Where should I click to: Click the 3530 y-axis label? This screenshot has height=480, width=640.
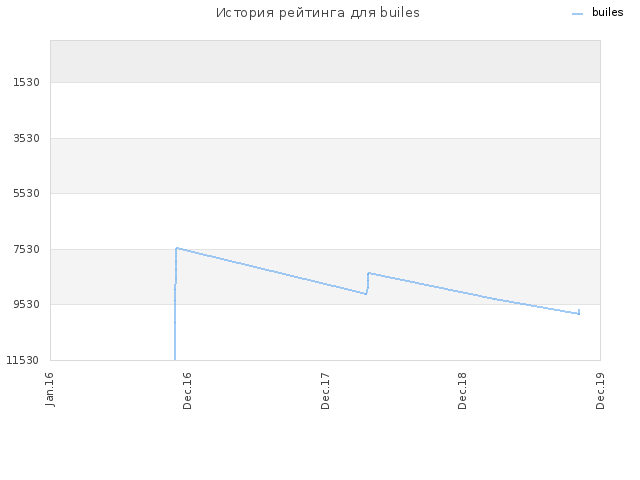coord(26,138)
